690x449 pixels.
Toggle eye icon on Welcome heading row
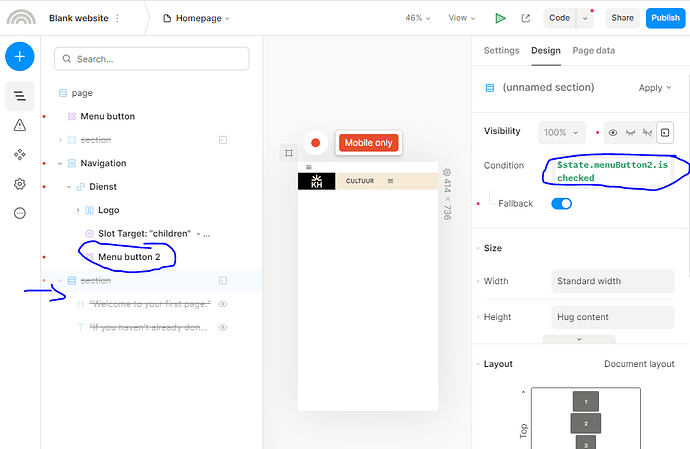223,304
